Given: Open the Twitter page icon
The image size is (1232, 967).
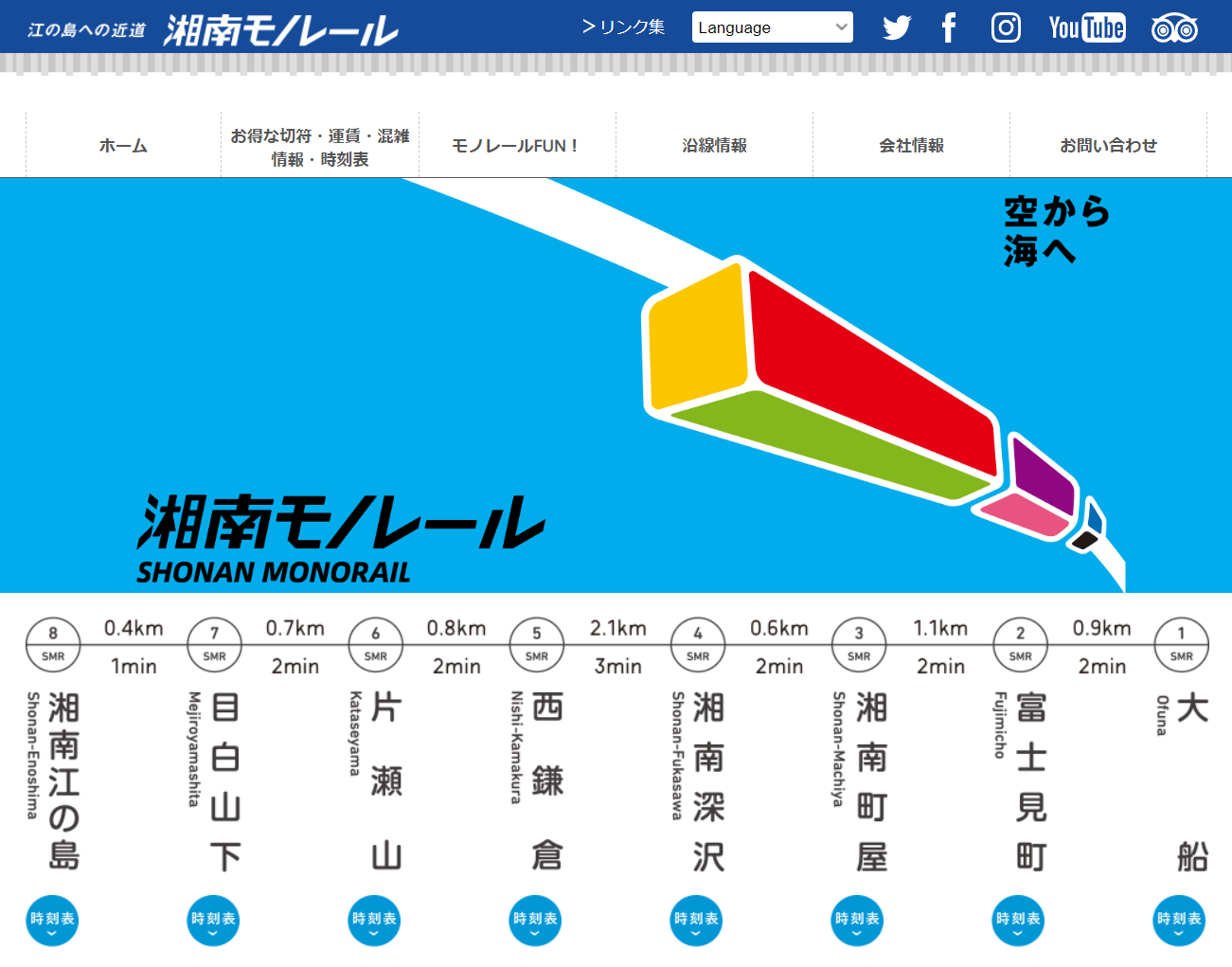Looking at the screenshot, I should click(897, 27).
